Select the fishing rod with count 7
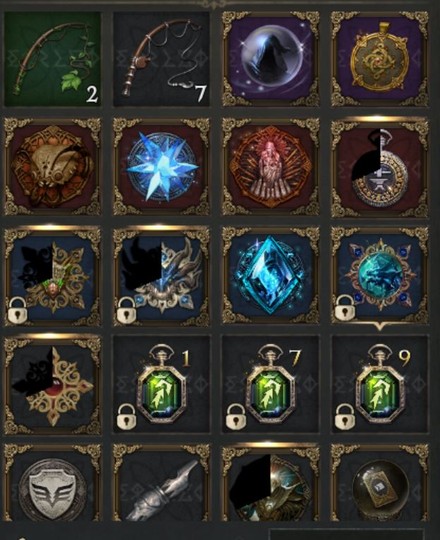440x540 pixels. pos(161,59)
